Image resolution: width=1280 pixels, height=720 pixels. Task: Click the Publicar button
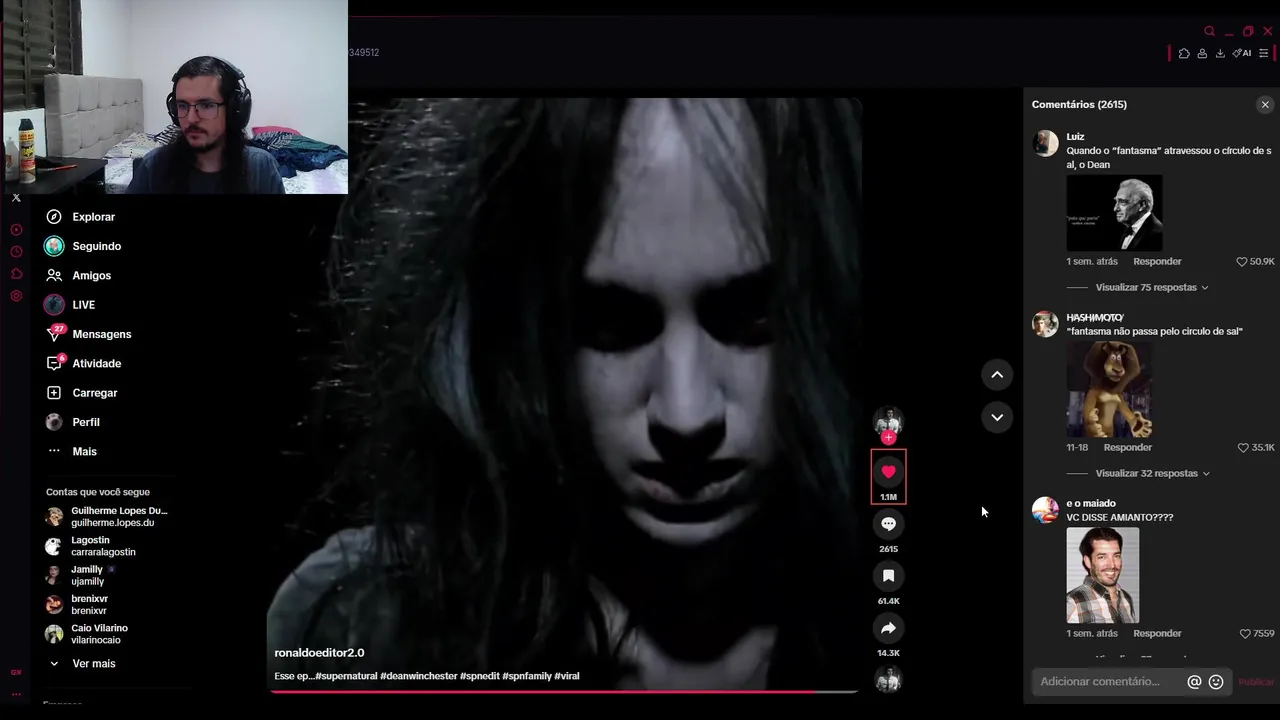tap(1256, 682)
